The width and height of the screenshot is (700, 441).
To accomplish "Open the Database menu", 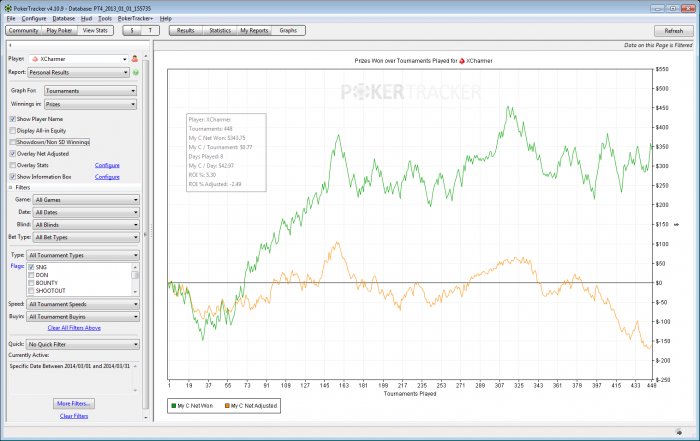I will coord(64,19).
